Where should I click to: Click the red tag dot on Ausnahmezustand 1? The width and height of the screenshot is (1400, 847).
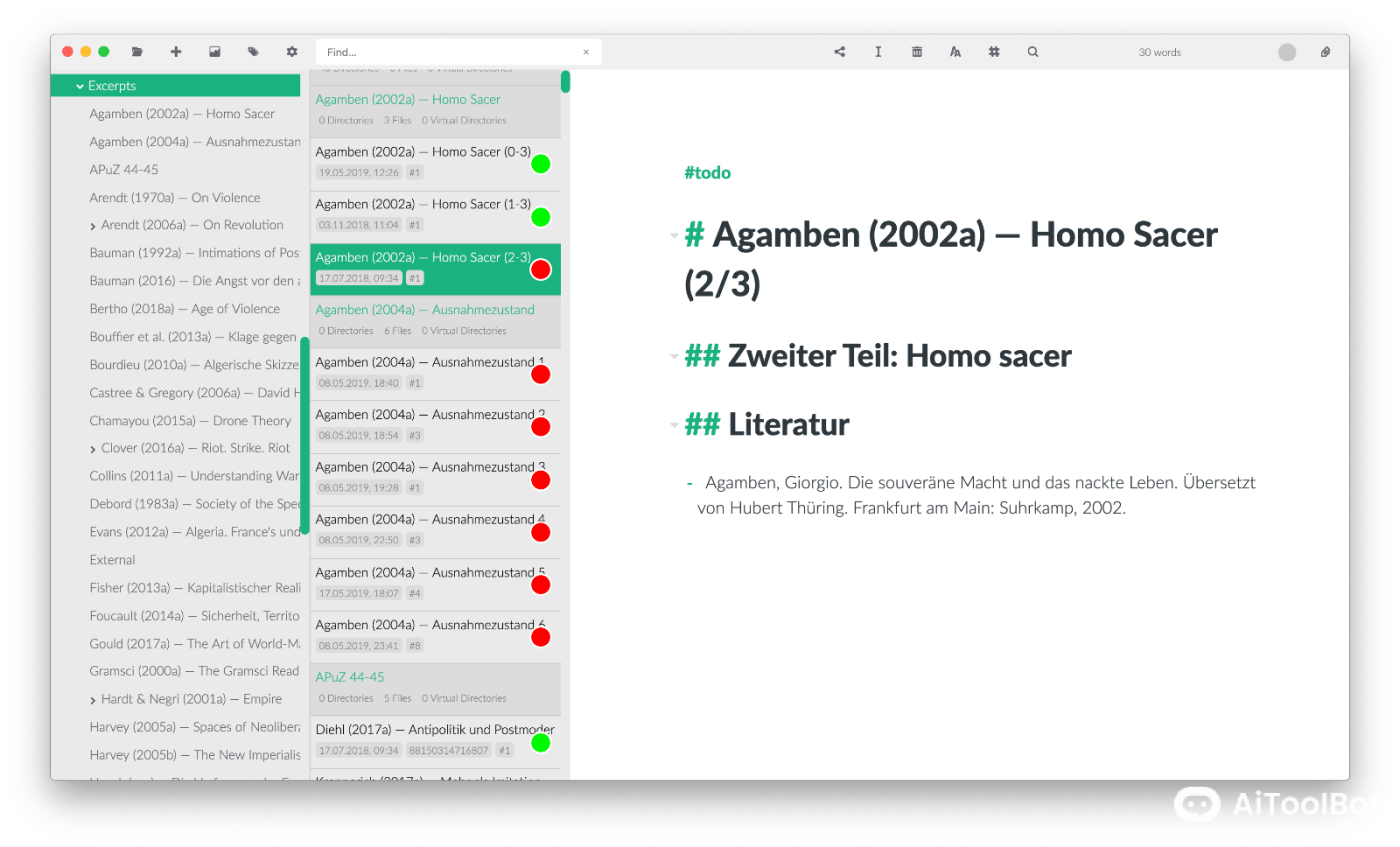pos(540,375)
